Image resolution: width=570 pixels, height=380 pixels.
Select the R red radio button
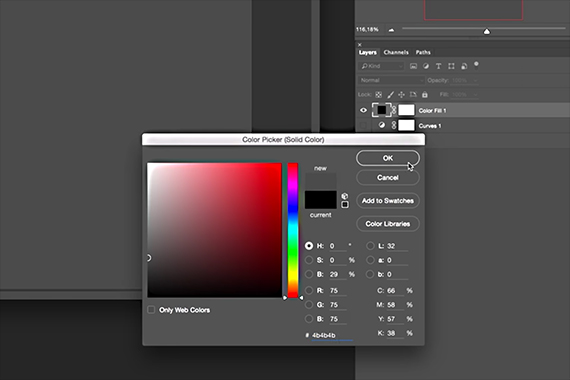click(x=309, y=290)
